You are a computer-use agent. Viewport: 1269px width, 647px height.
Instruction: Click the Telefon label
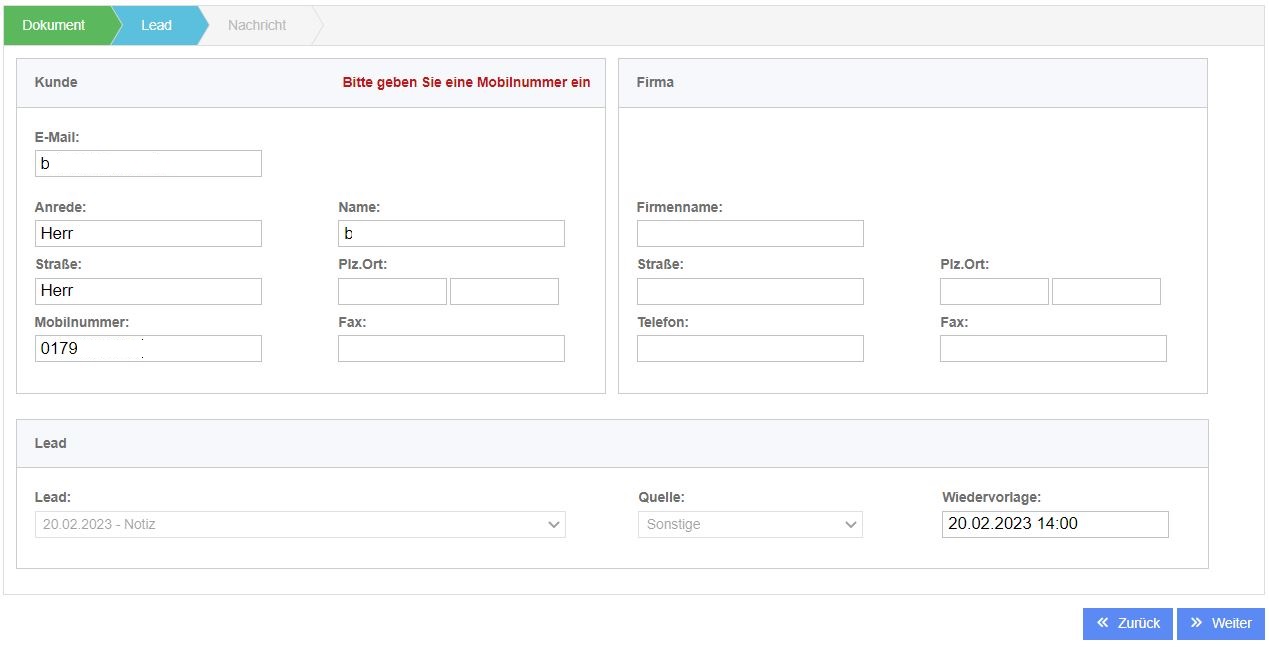coord(662,322)
